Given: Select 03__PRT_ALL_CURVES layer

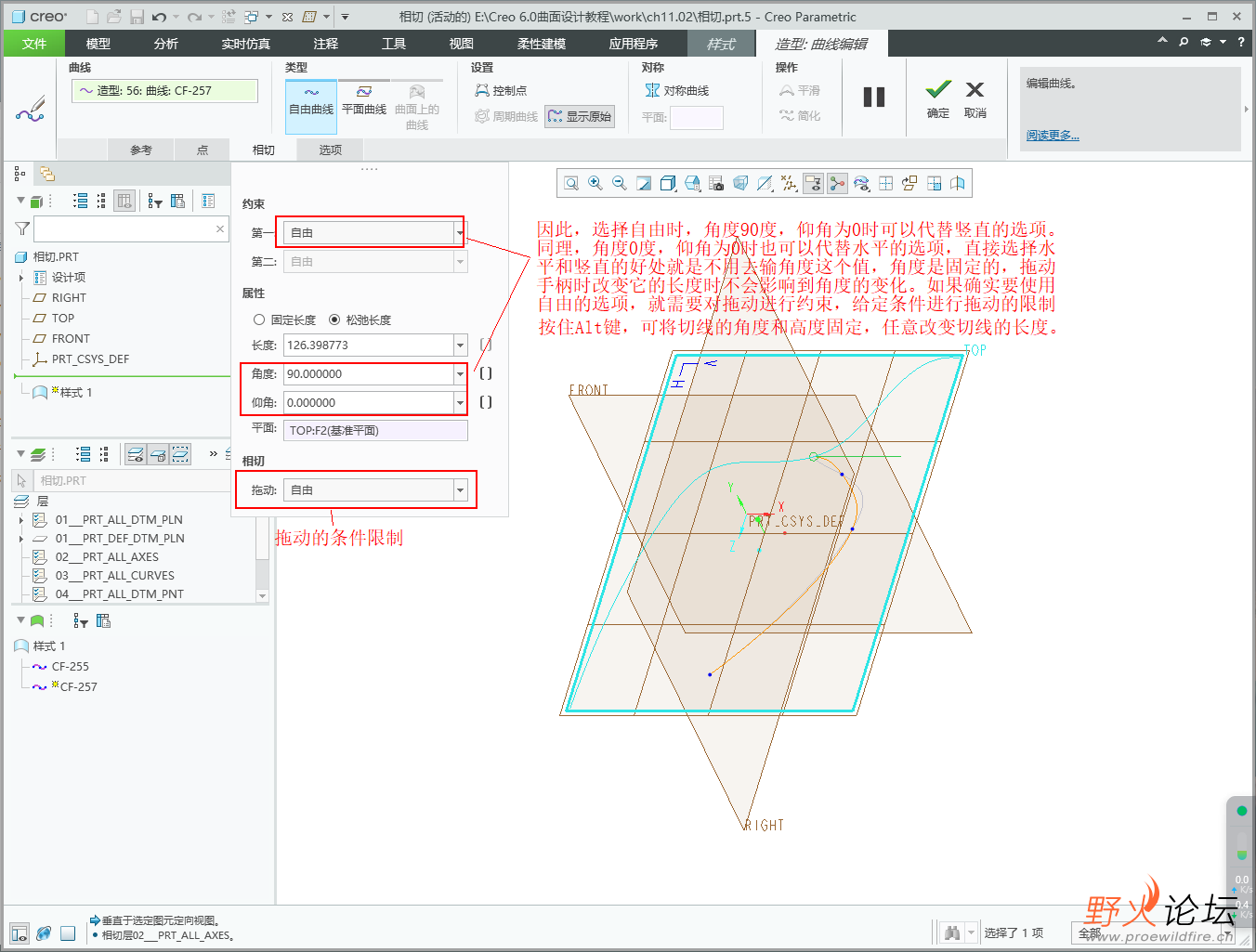Looking at the screenshot, I should (x=115, y=576).
